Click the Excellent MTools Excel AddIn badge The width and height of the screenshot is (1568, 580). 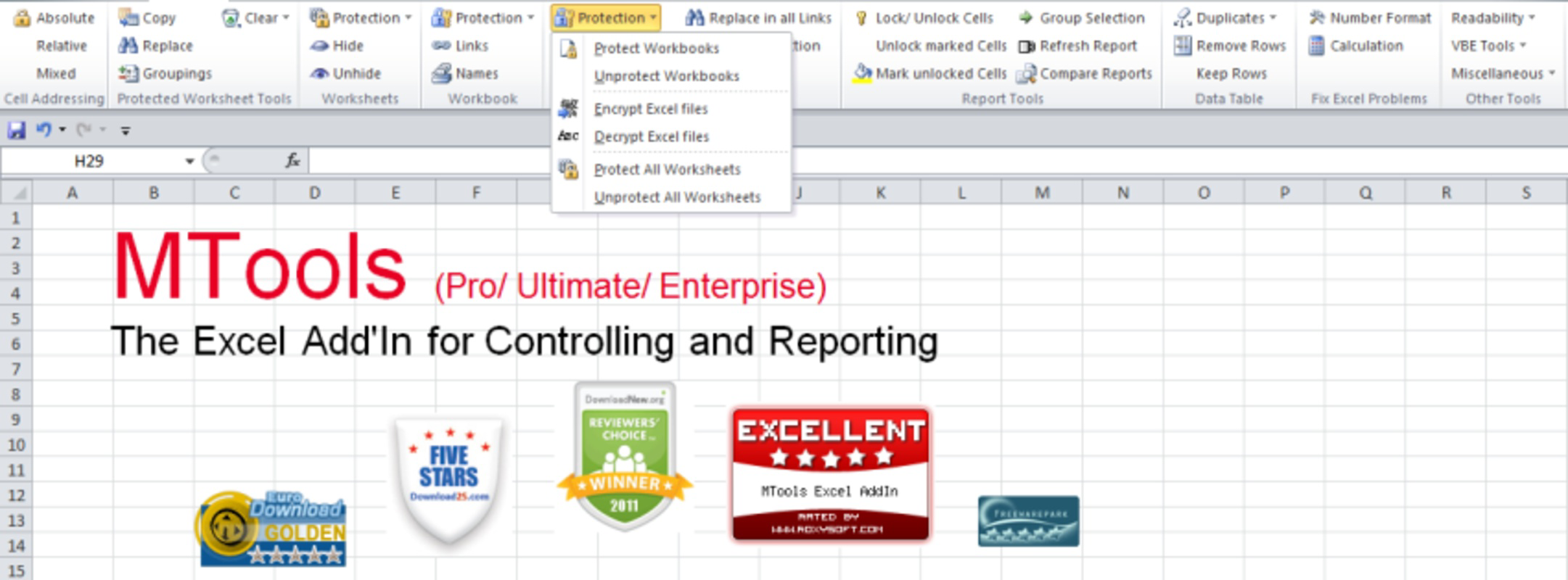[x=831, y=474]
